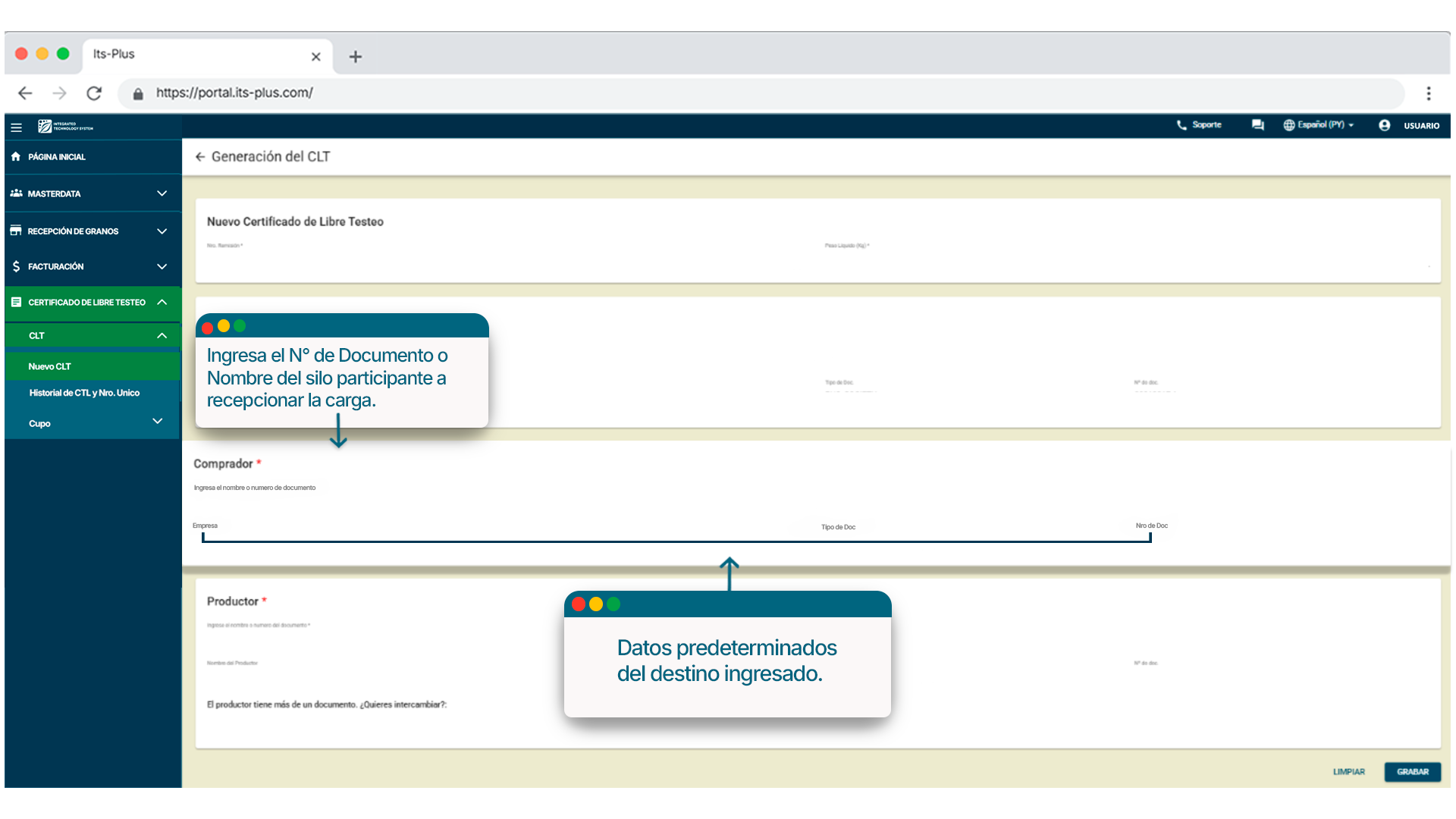
Task: Click the USUARIO account icon
Action: click(1384, 125)
